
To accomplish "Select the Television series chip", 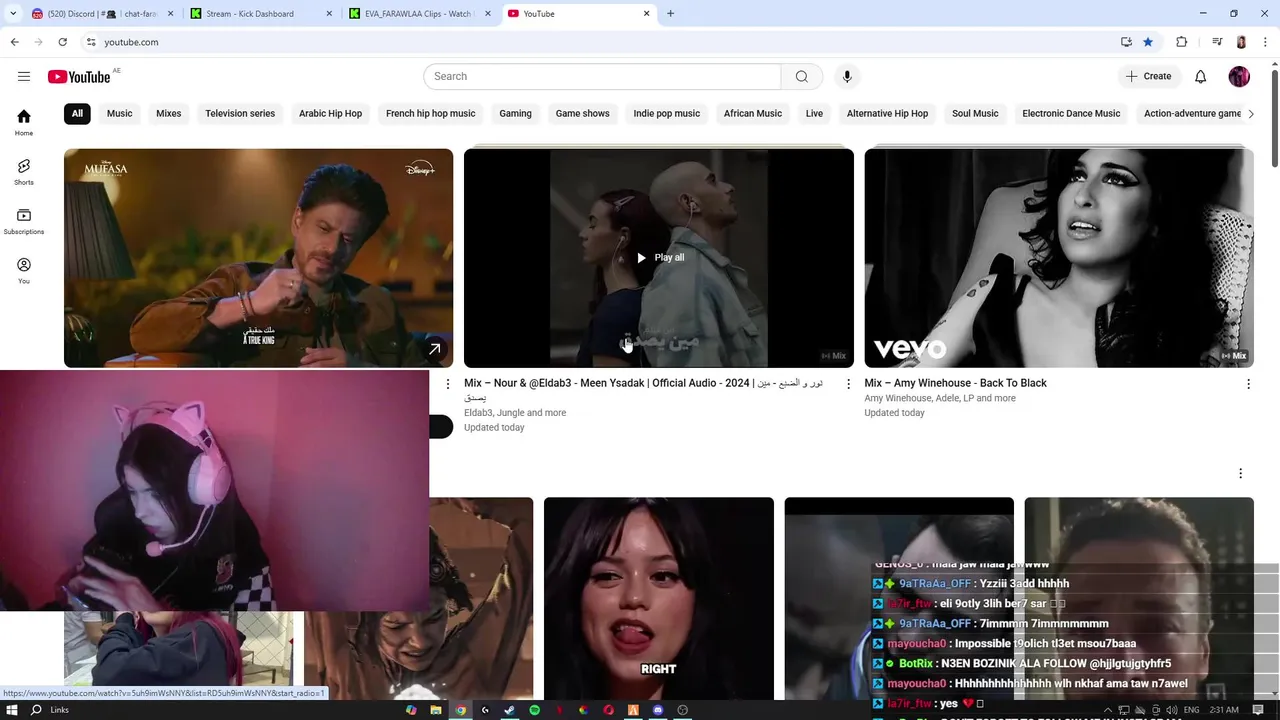I will 240,113.
